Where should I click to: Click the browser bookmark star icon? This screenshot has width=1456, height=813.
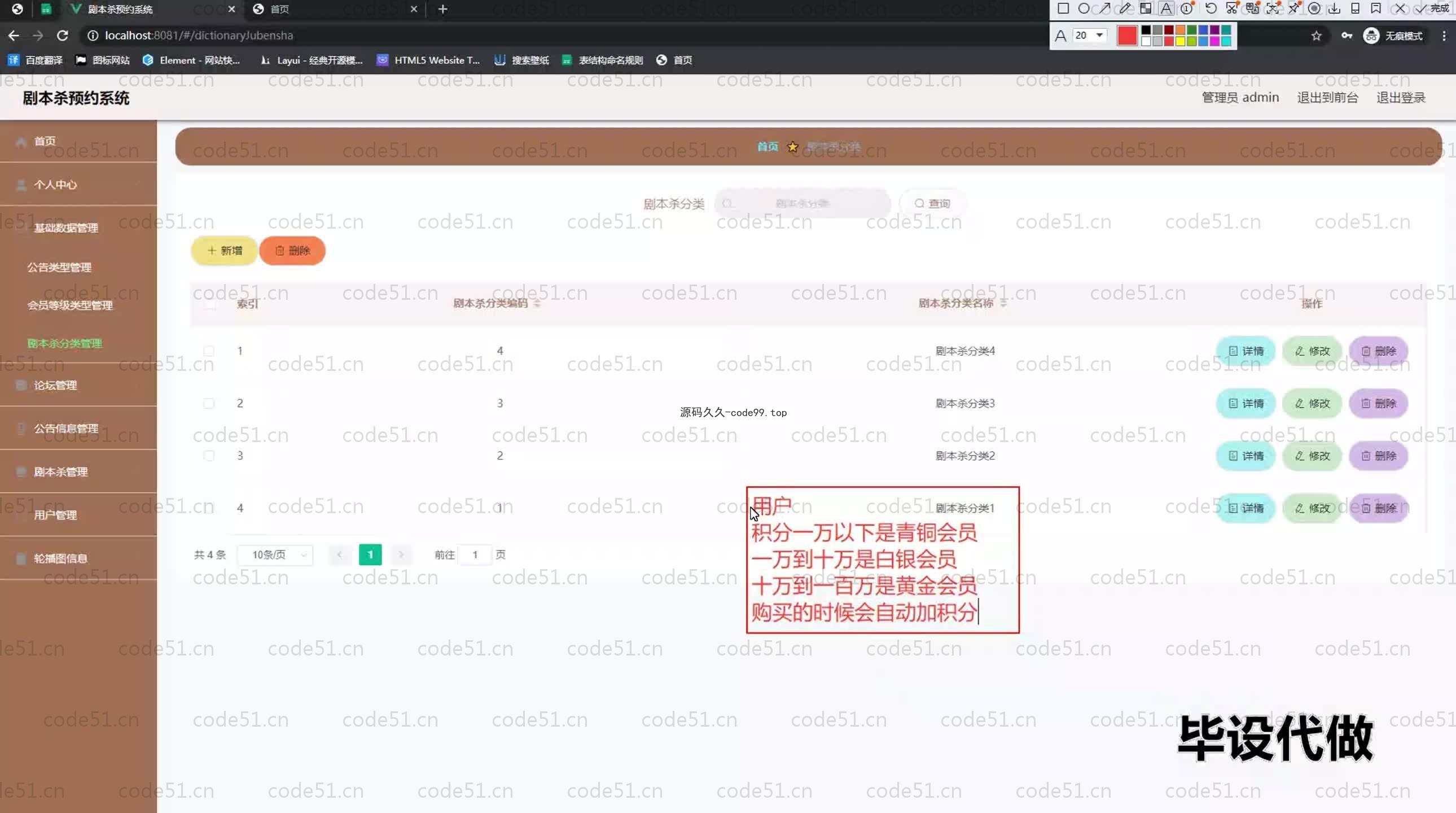pos(1317,36)
